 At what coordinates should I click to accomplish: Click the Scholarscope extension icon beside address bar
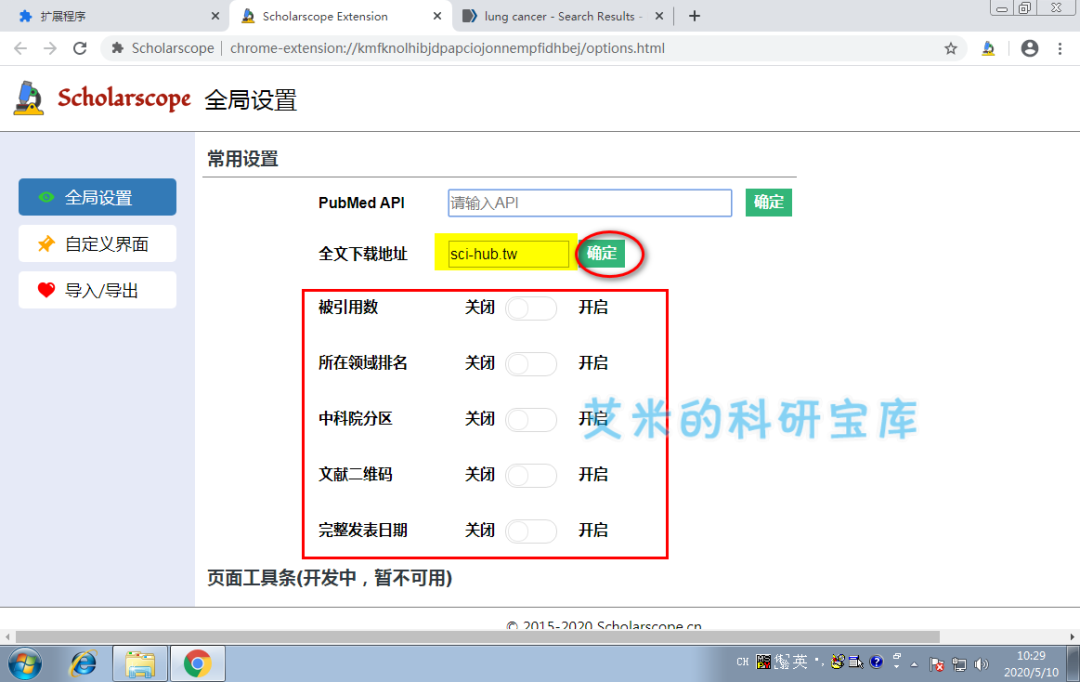(x=988, y=47)
